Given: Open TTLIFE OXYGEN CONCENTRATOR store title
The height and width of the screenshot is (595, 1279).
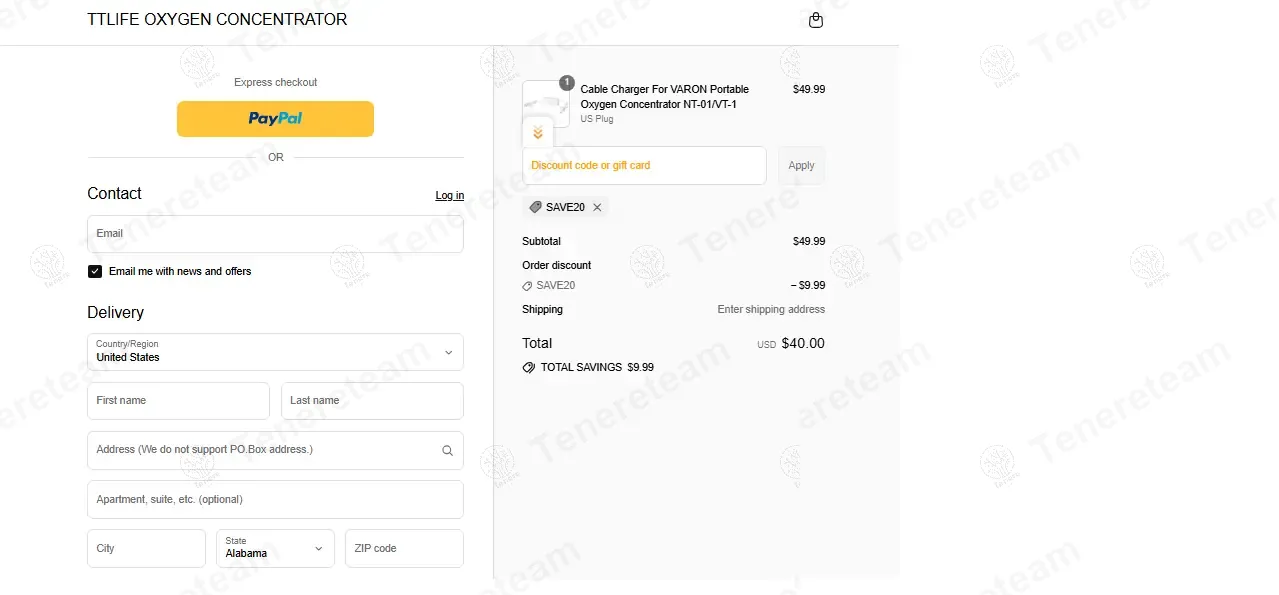Looking at the screenshot, I should click(x=217, y=19).
